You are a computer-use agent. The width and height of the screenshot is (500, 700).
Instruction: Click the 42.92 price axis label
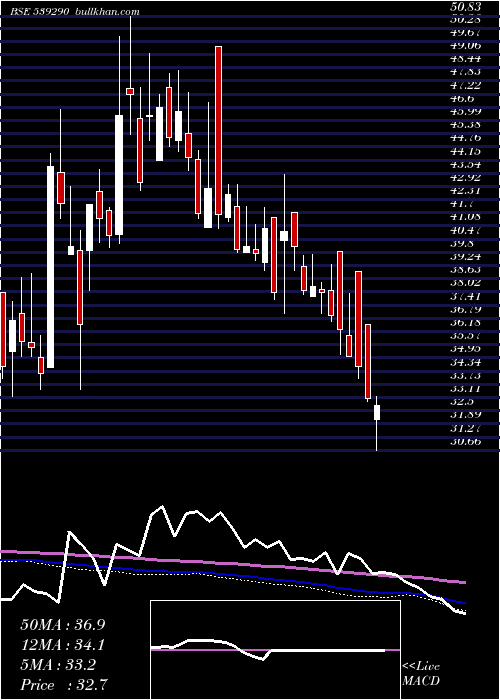(465, 177)
